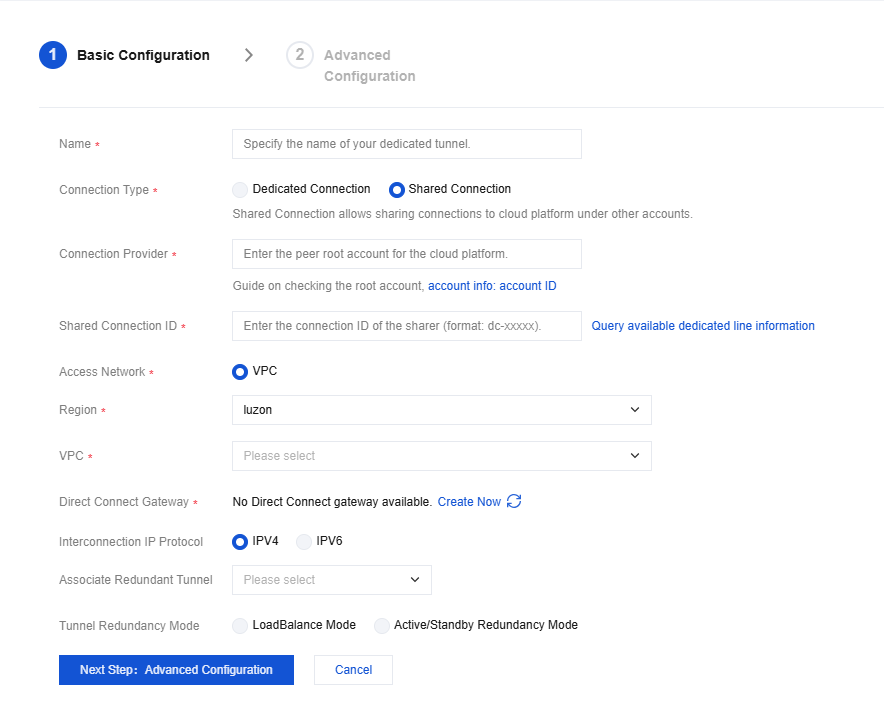The width and height of the screenshot is (884, 725).
Task: Click the refresh icon beside Create Now
Action: click(x=514, y=501)
